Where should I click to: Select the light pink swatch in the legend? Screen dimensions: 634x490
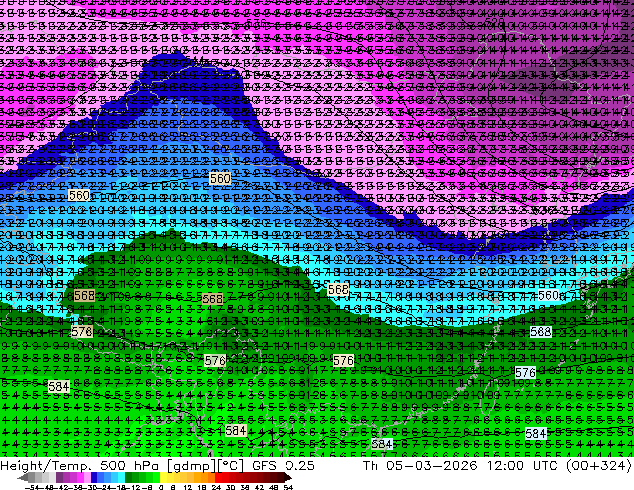pos(87,477)
